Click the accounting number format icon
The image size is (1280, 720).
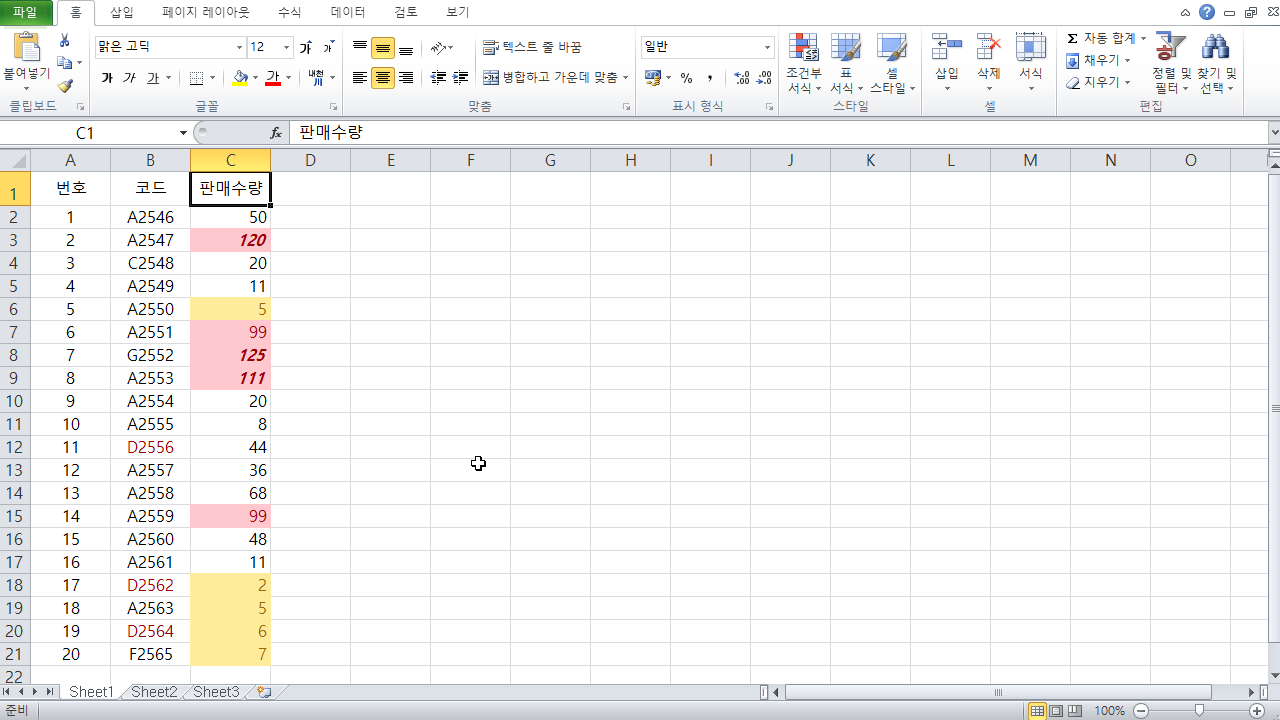point(652,78)
